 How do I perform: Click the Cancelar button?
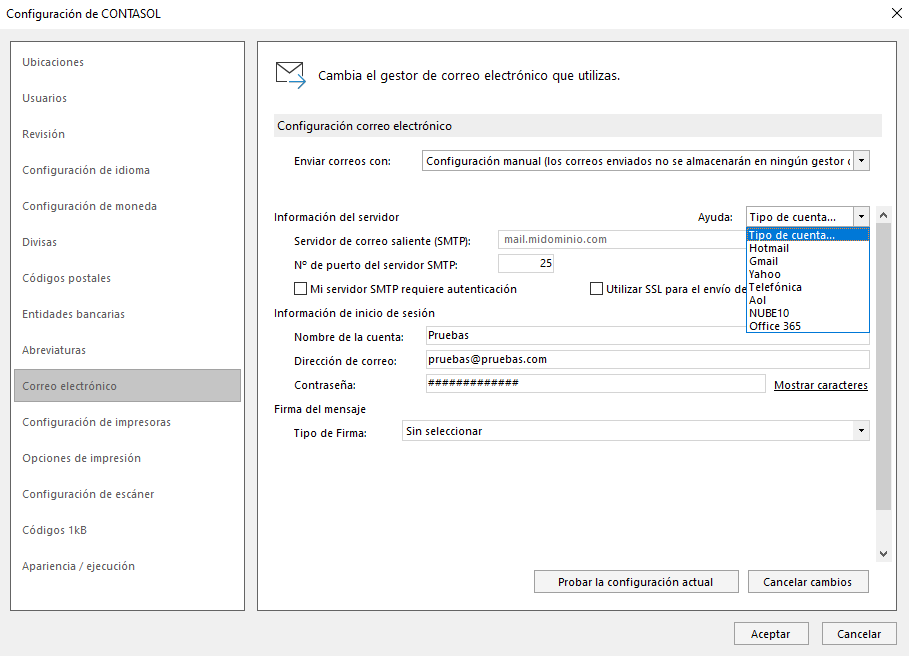point(859,633)
